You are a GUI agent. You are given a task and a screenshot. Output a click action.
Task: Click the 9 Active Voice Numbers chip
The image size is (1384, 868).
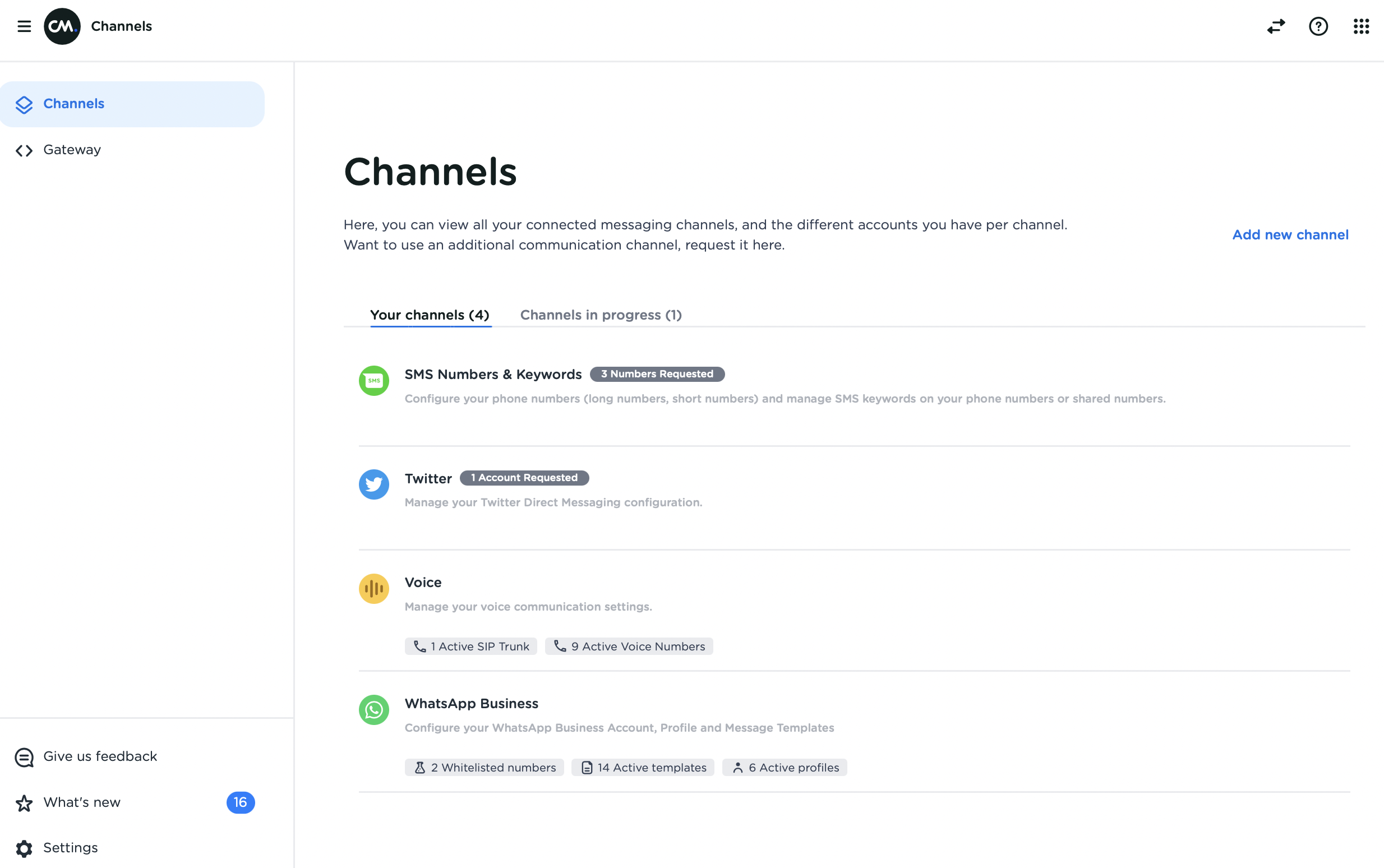tap(629, 647)
